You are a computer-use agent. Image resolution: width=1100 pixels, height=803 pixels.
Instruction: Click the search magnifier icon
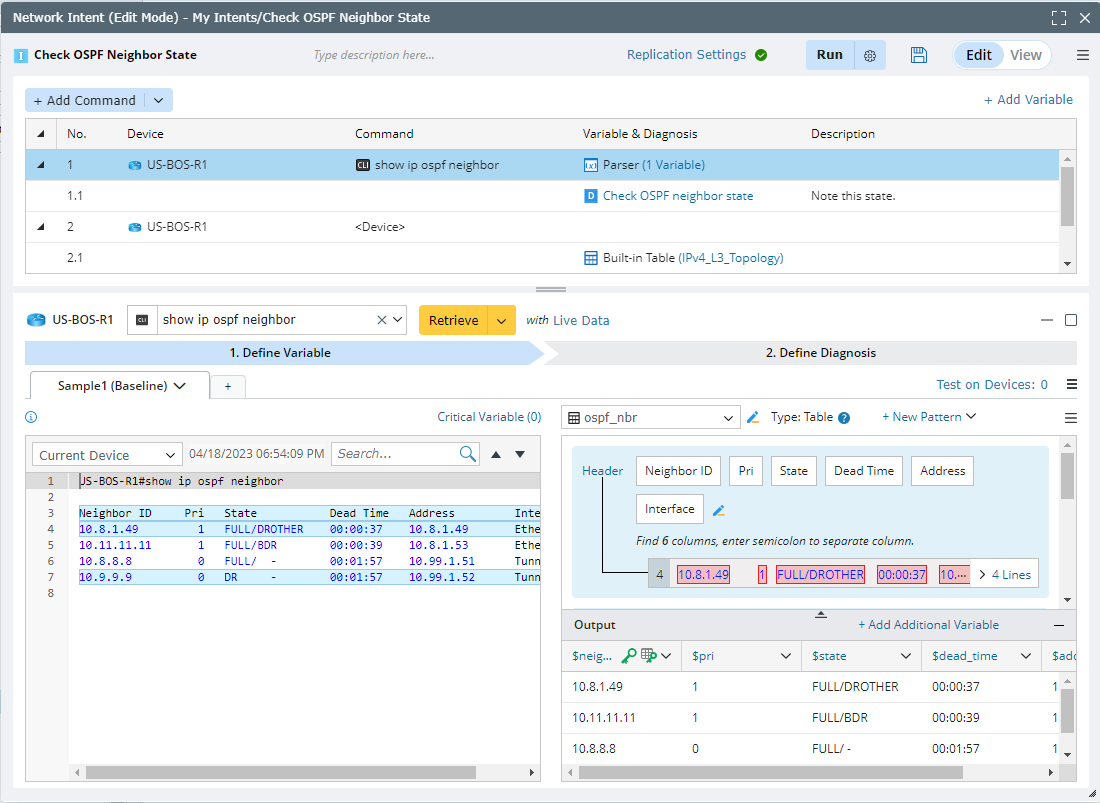[x=468, y=454]
